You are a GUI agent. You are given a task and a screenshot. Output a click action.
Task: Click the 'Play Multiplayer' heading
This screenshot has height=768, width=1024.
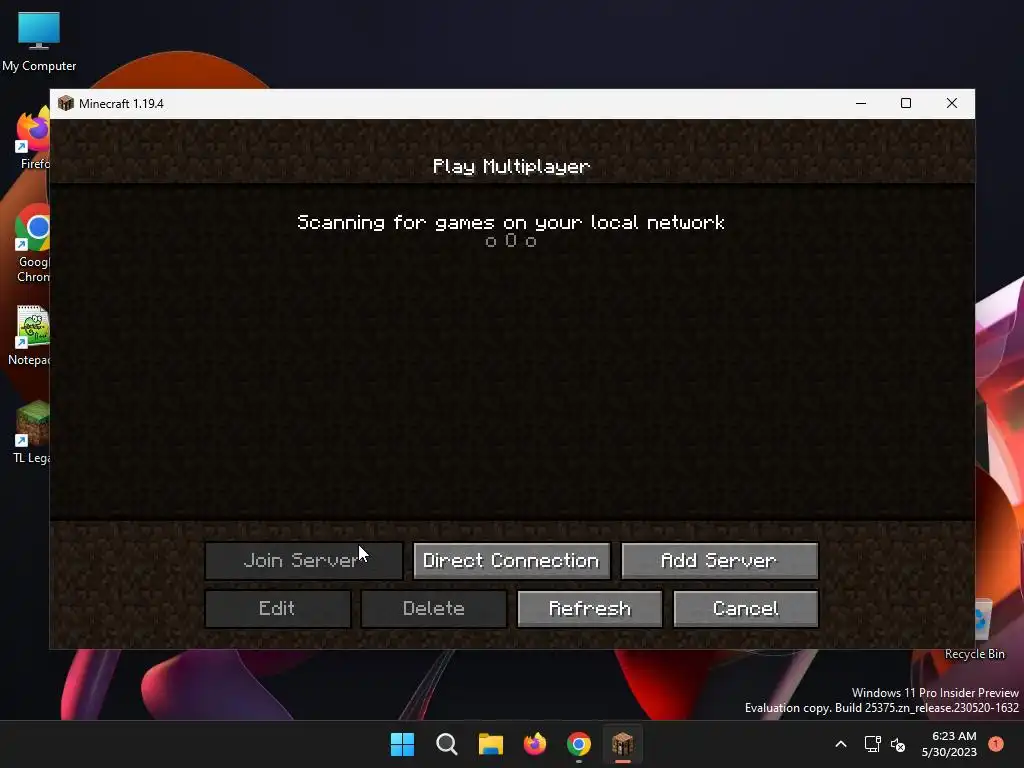pos(511,167)
